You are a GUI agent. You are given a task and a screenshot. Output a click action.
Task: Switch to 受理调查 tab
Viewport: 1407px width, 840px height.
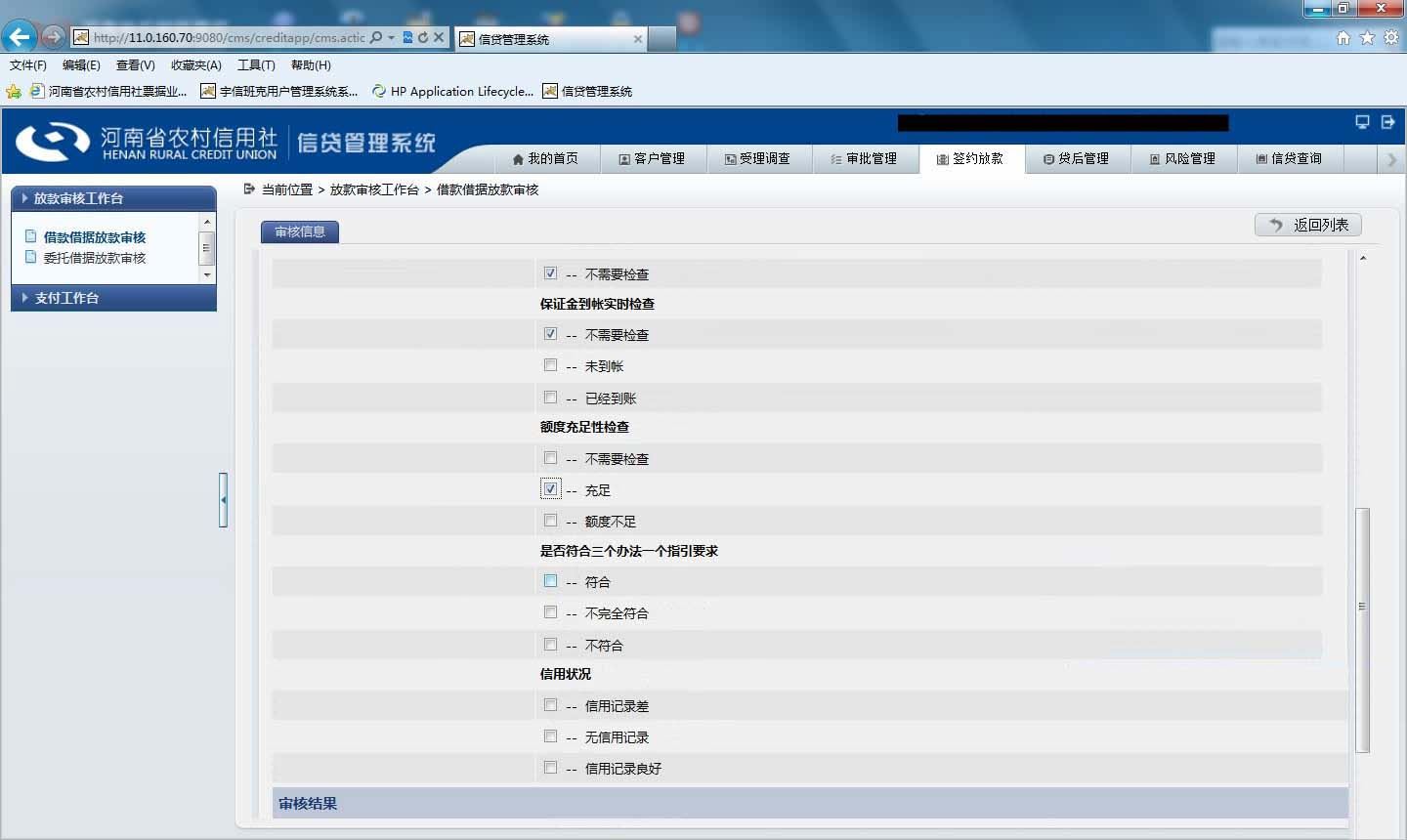[x=757, y=158]
